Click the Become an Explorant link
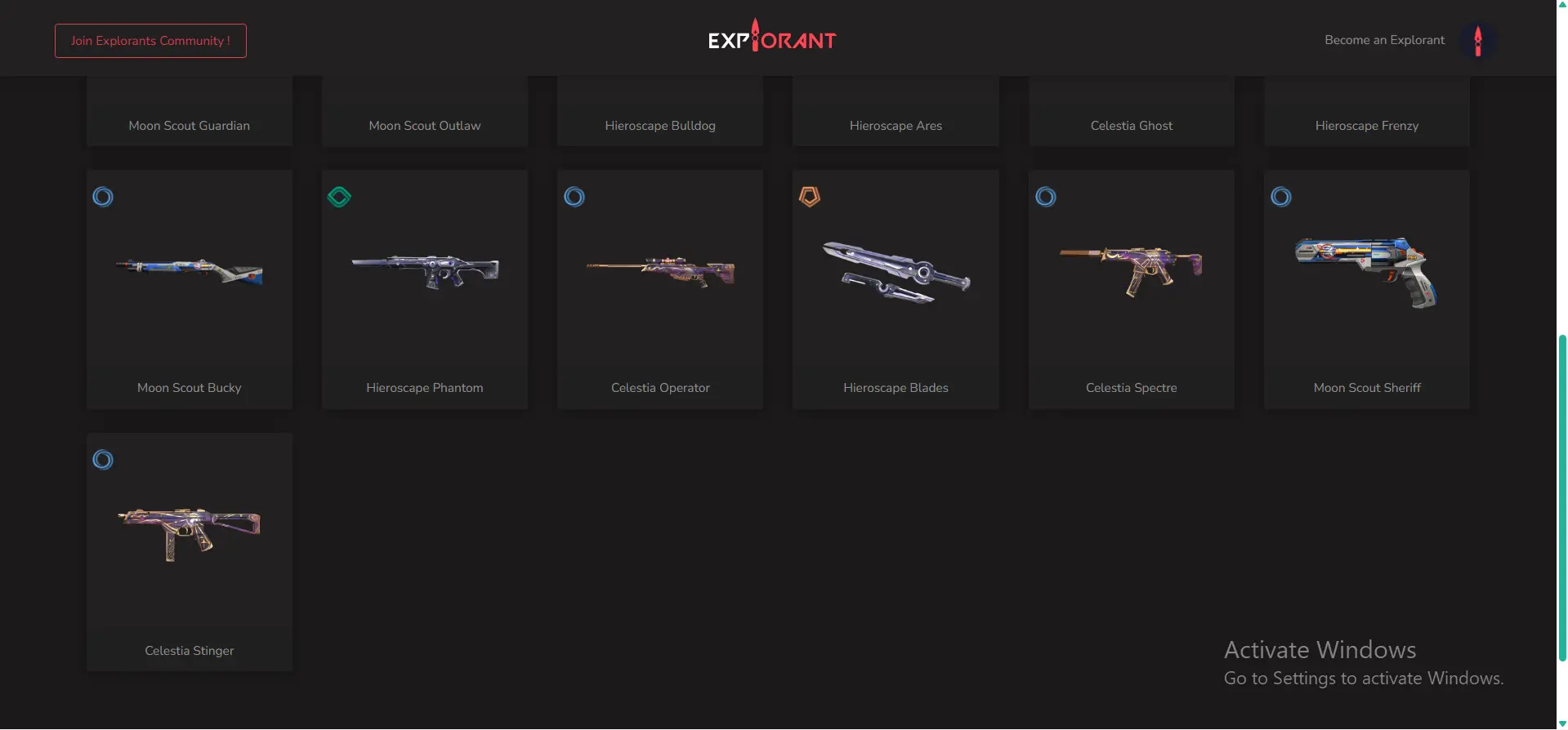 pos(1384,40)
